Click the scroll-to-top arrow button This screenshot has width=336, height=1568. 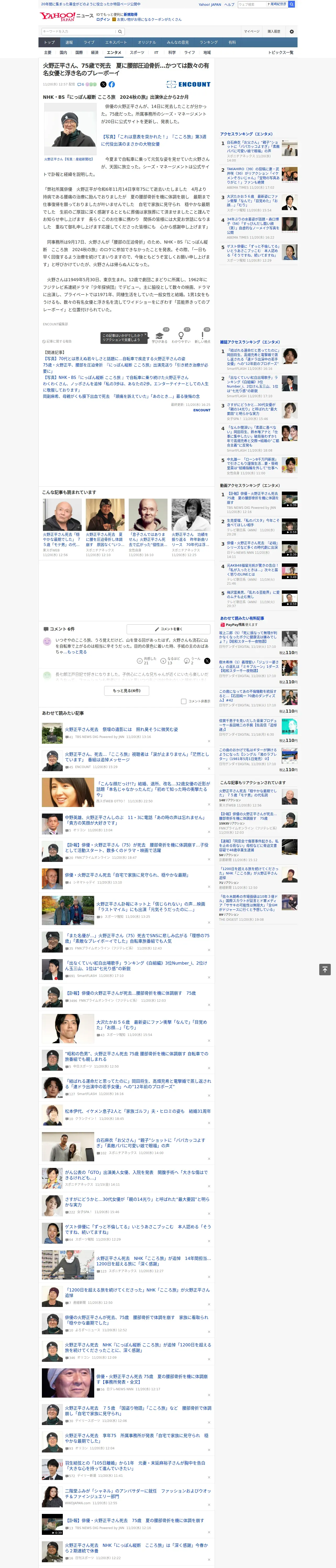coord(325,970)
